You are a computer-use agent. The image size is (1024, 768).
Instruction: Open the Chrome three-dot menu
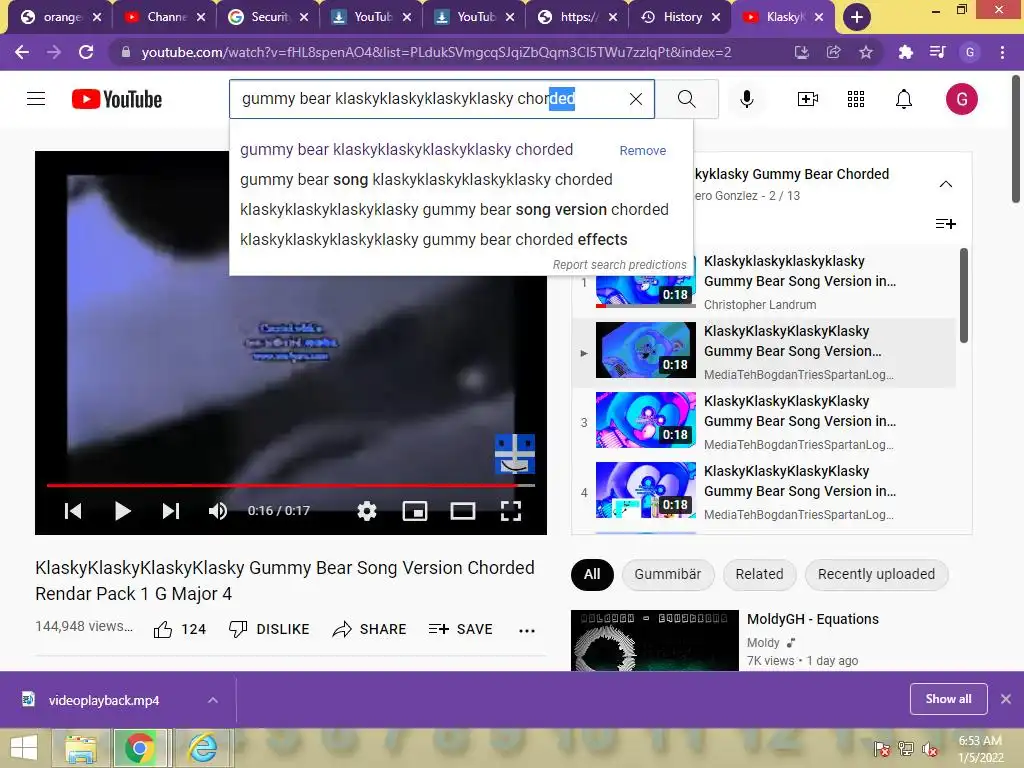[x=1002, y=52]
